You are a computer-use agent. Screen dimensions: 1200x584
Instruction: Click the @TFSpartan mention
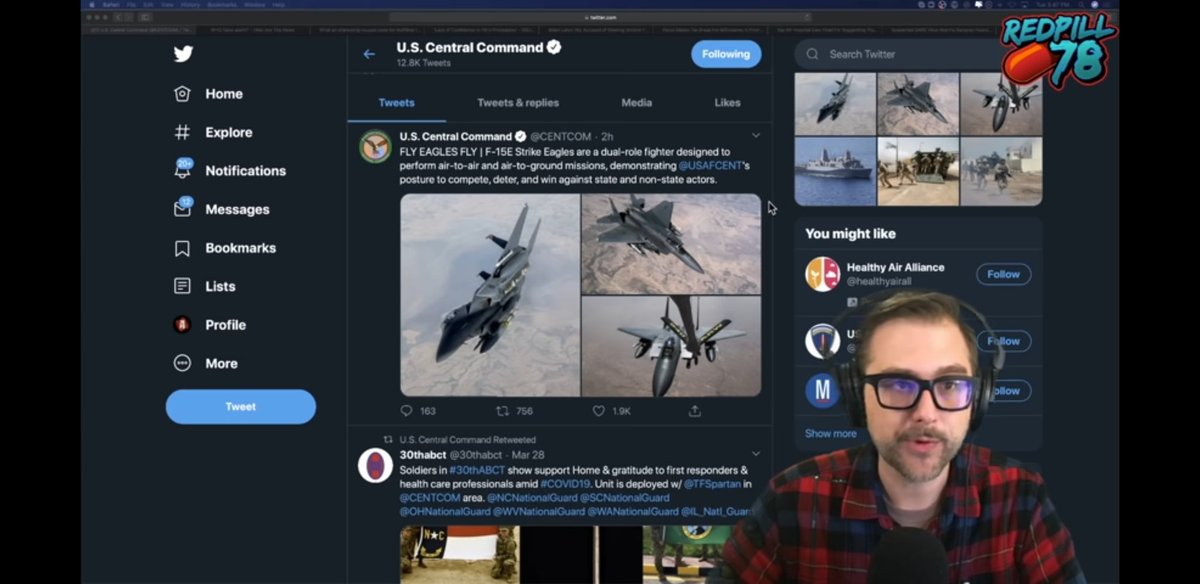[x=712, y=484]
